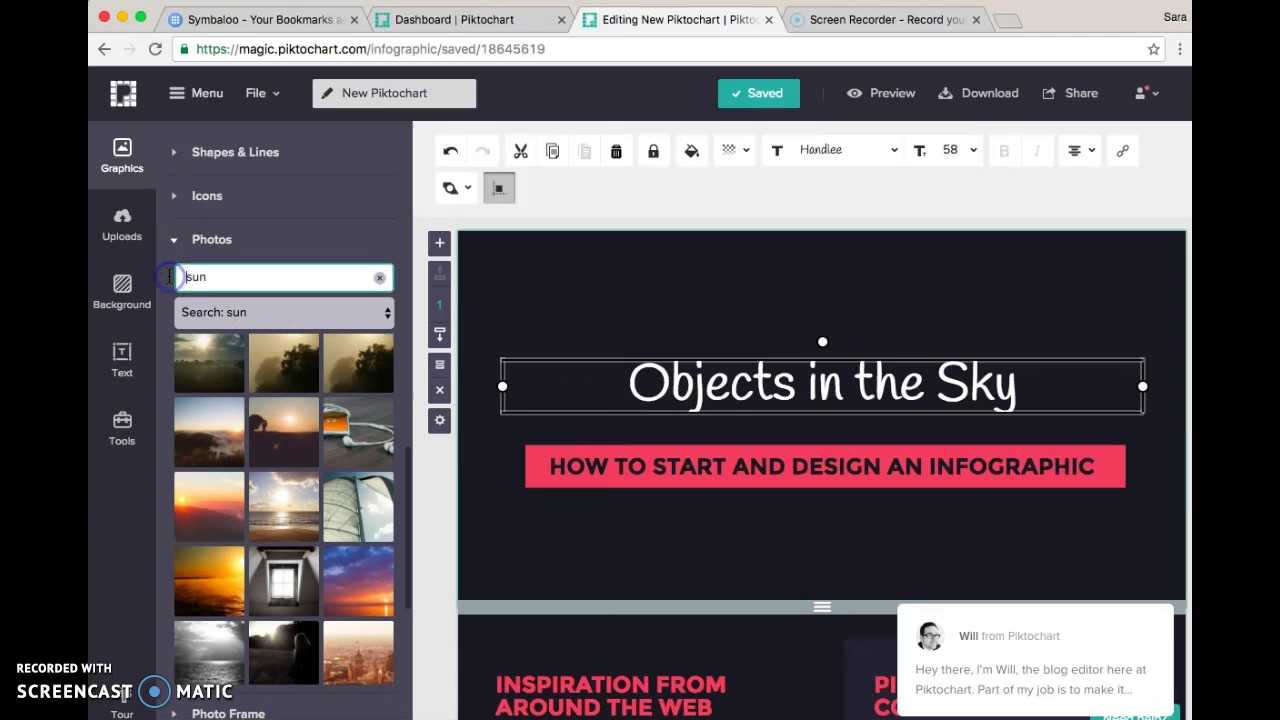This screenshot has height=720, width=1280.
Task: Click the Saved button
Action: (759, 93)
